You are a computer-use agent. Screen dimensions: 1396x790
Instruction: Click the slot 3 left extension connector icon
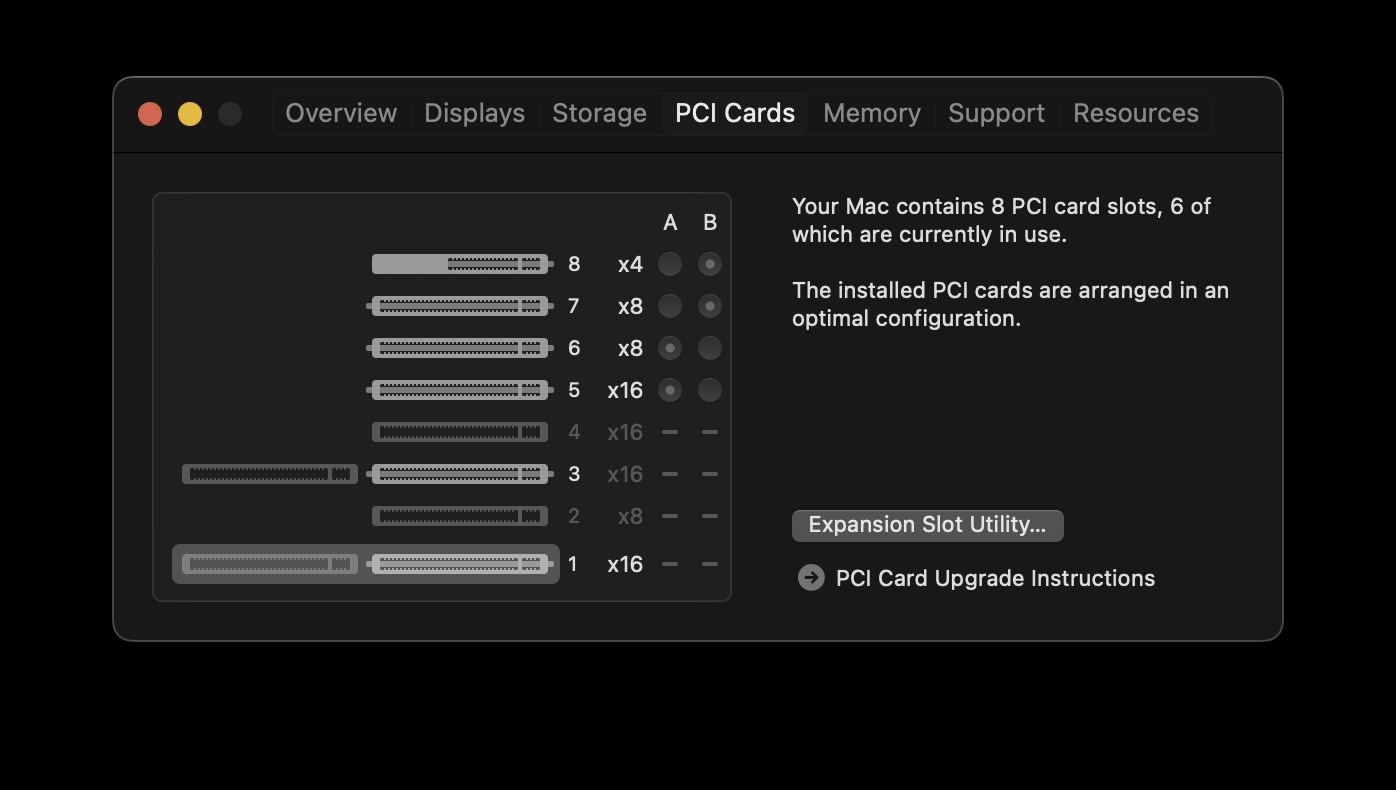point(270,474)
